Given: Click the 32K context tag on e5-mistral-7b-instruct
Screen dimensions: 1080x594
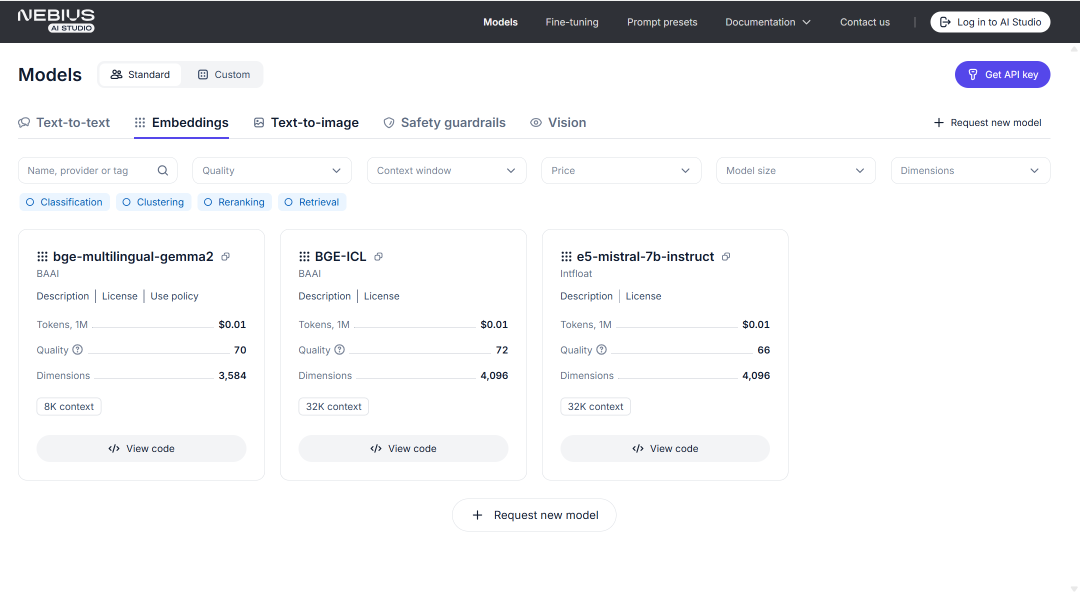Looking at the screenshot, I should tap(595, 407).
